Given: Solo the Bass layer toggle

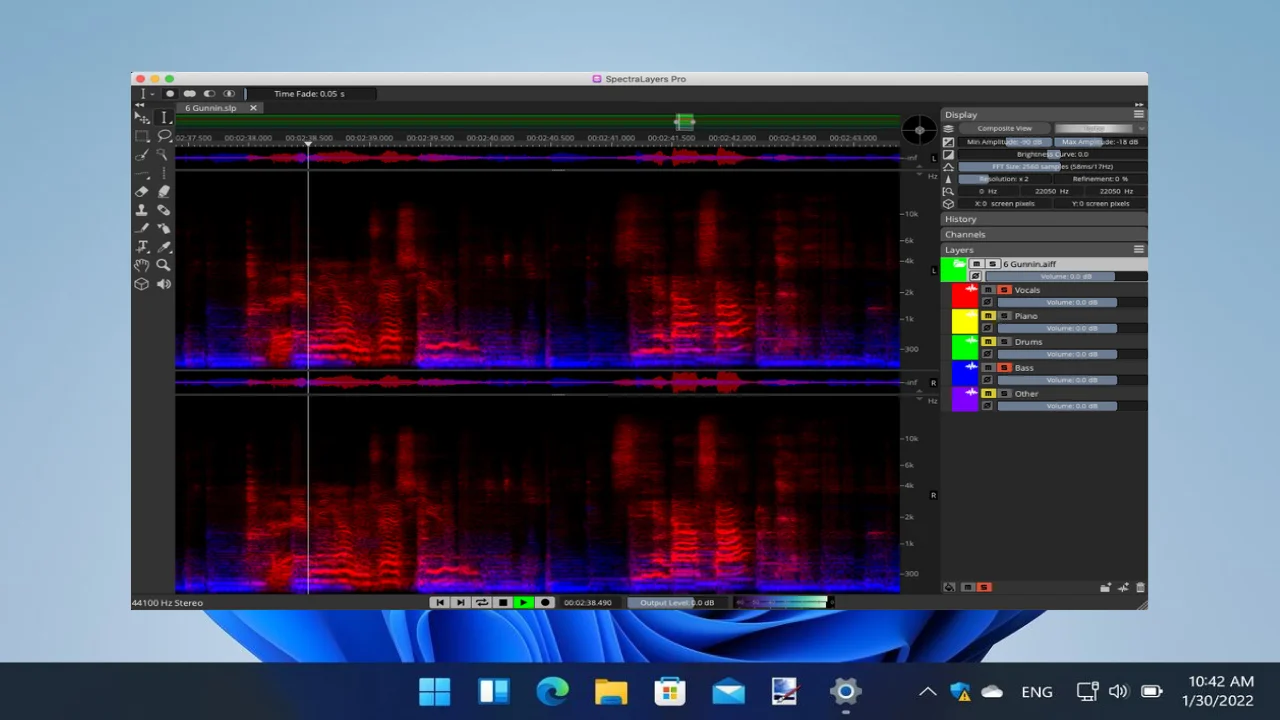Looking at the screenshot, I should click(1004, 368).
